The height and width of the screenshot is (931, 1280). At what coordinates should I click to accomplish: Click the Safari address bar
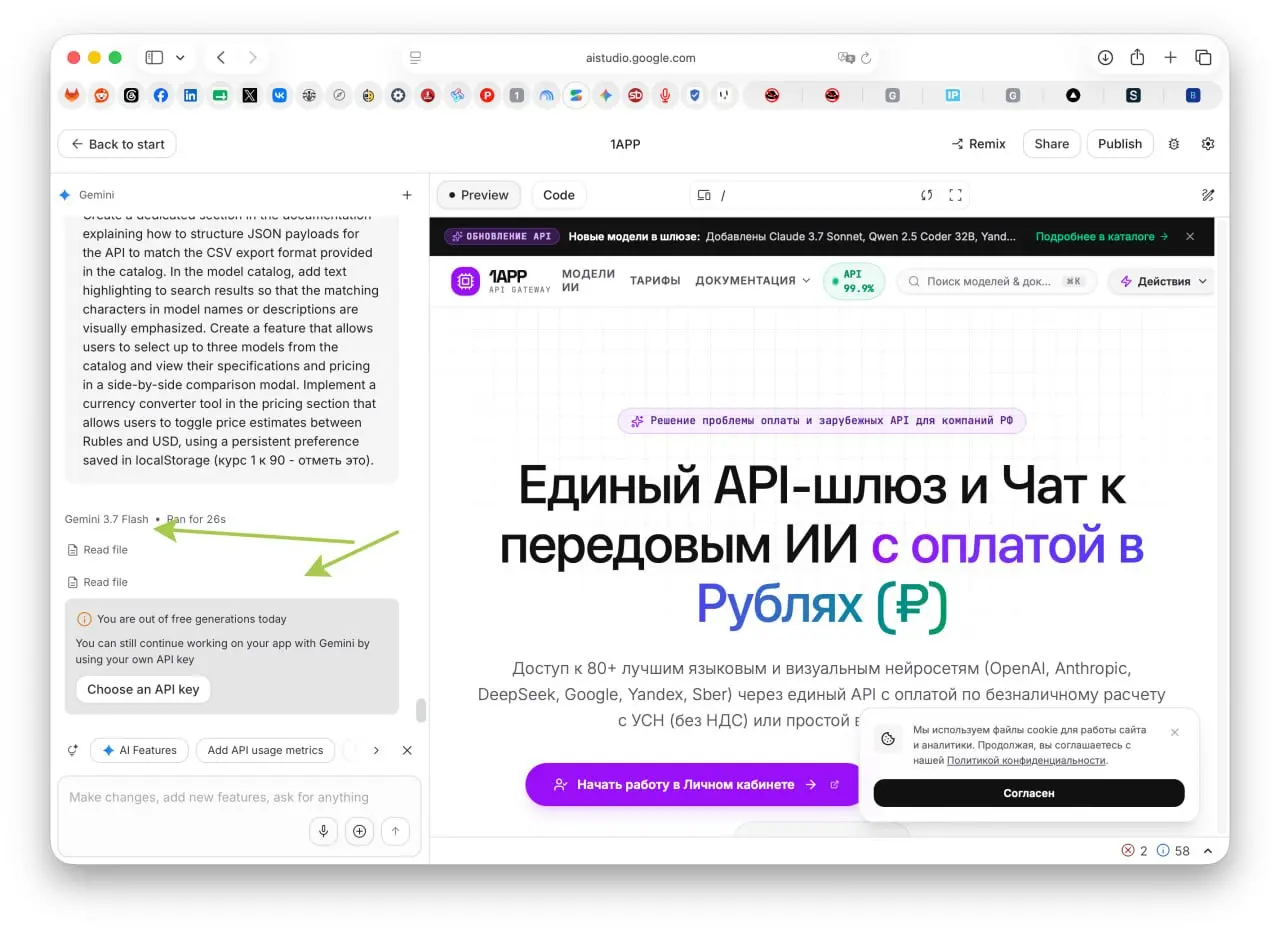coord(640,58)
